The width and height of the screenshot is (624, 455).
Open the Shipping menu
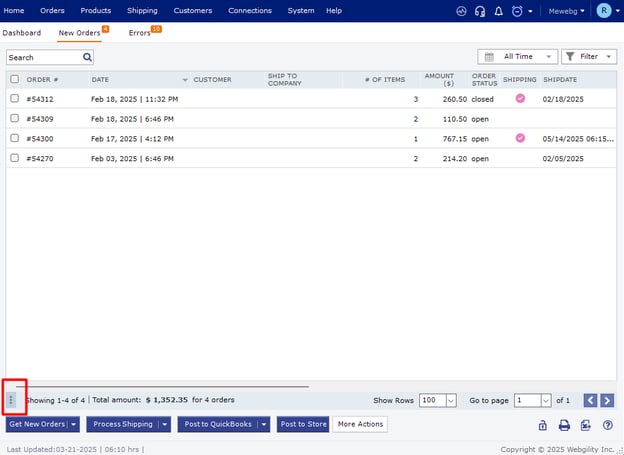142,11
